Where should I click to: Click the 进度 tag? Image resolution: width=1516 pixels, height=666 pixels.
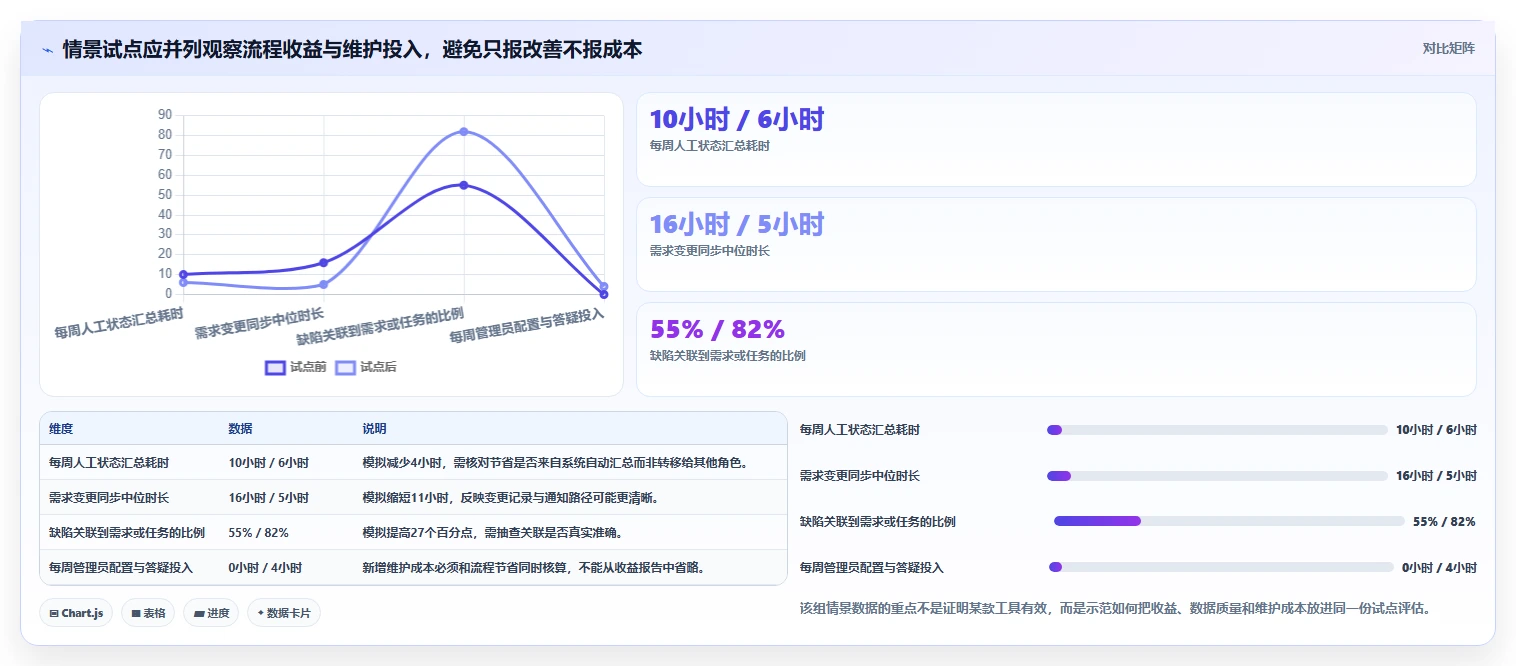pos(211,613)
